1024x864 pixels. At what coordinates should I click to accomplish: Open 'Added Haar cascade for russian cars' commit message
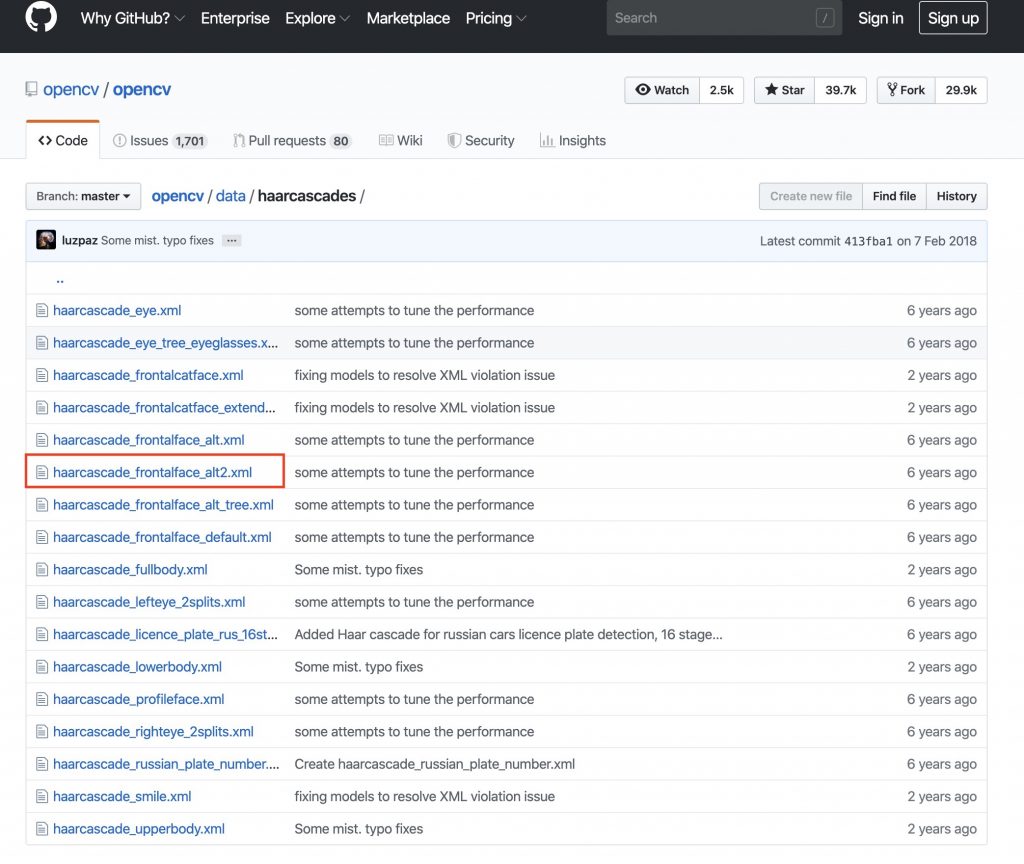[508, 634]
